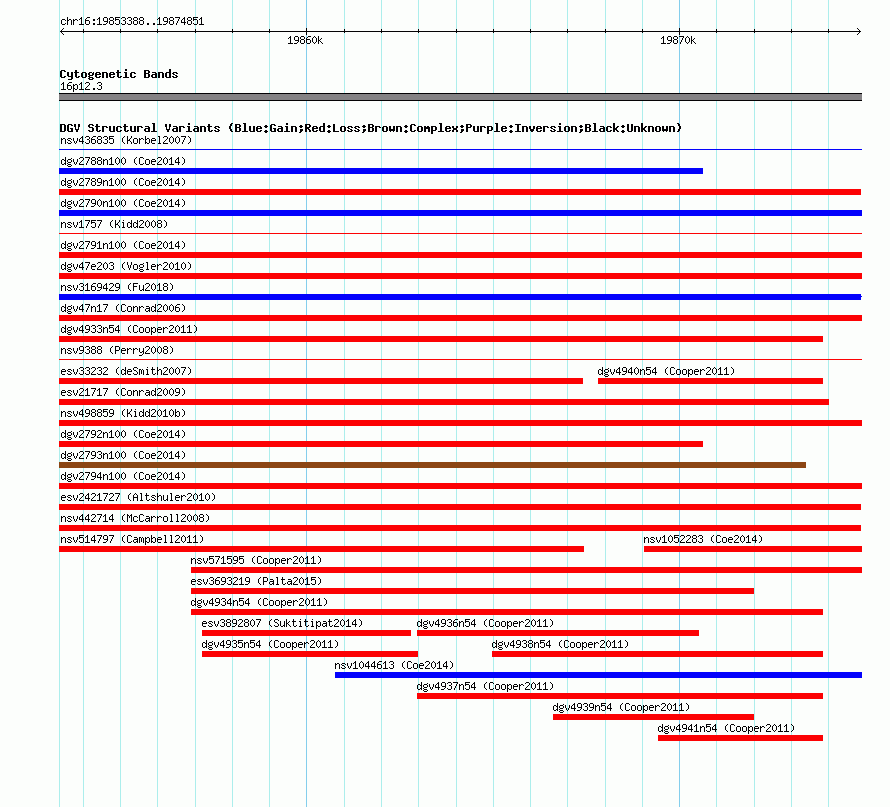Click the red dgv4935n54 loss bar
This screenshot has width=890, height=807.
coord(310,654)
